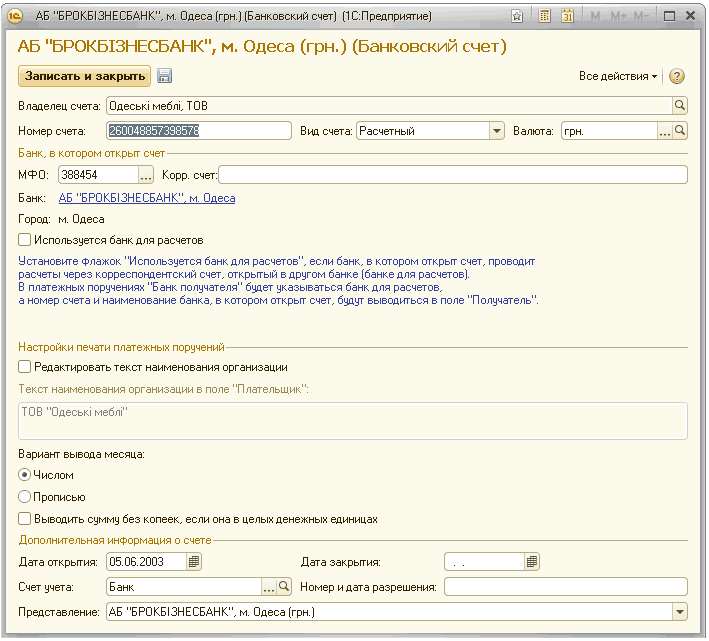Check Редактировать текст наименования организации

[x=25, y=367]
